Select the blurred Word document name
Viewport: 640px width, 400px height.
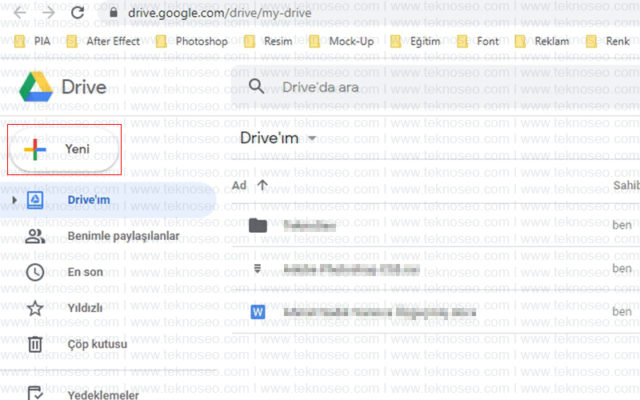point(380,313)
